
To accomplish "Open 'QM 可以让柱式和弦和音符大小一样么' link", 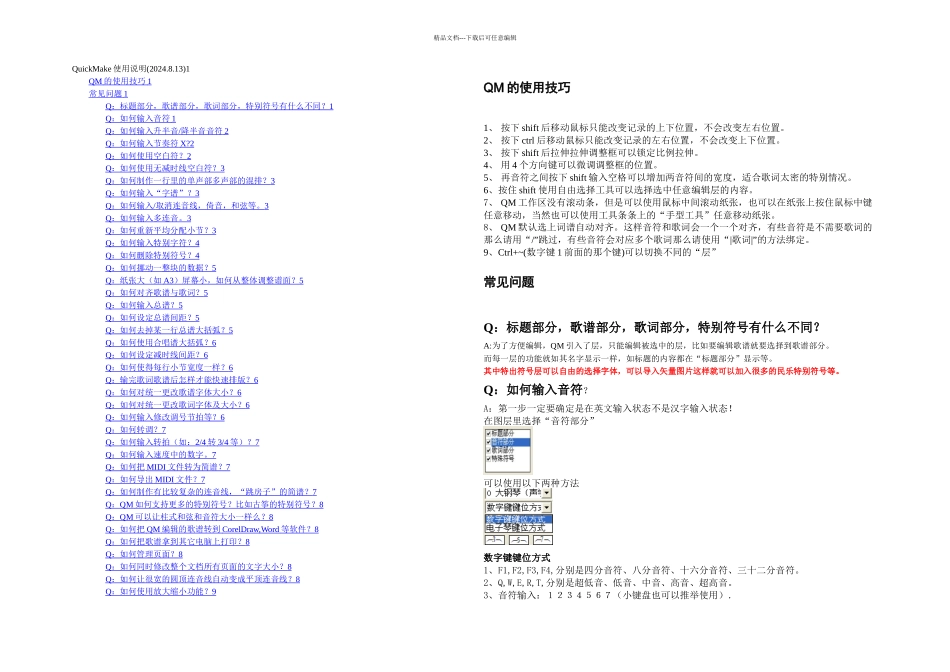I will pyautogui.click(x=189, y=516).
